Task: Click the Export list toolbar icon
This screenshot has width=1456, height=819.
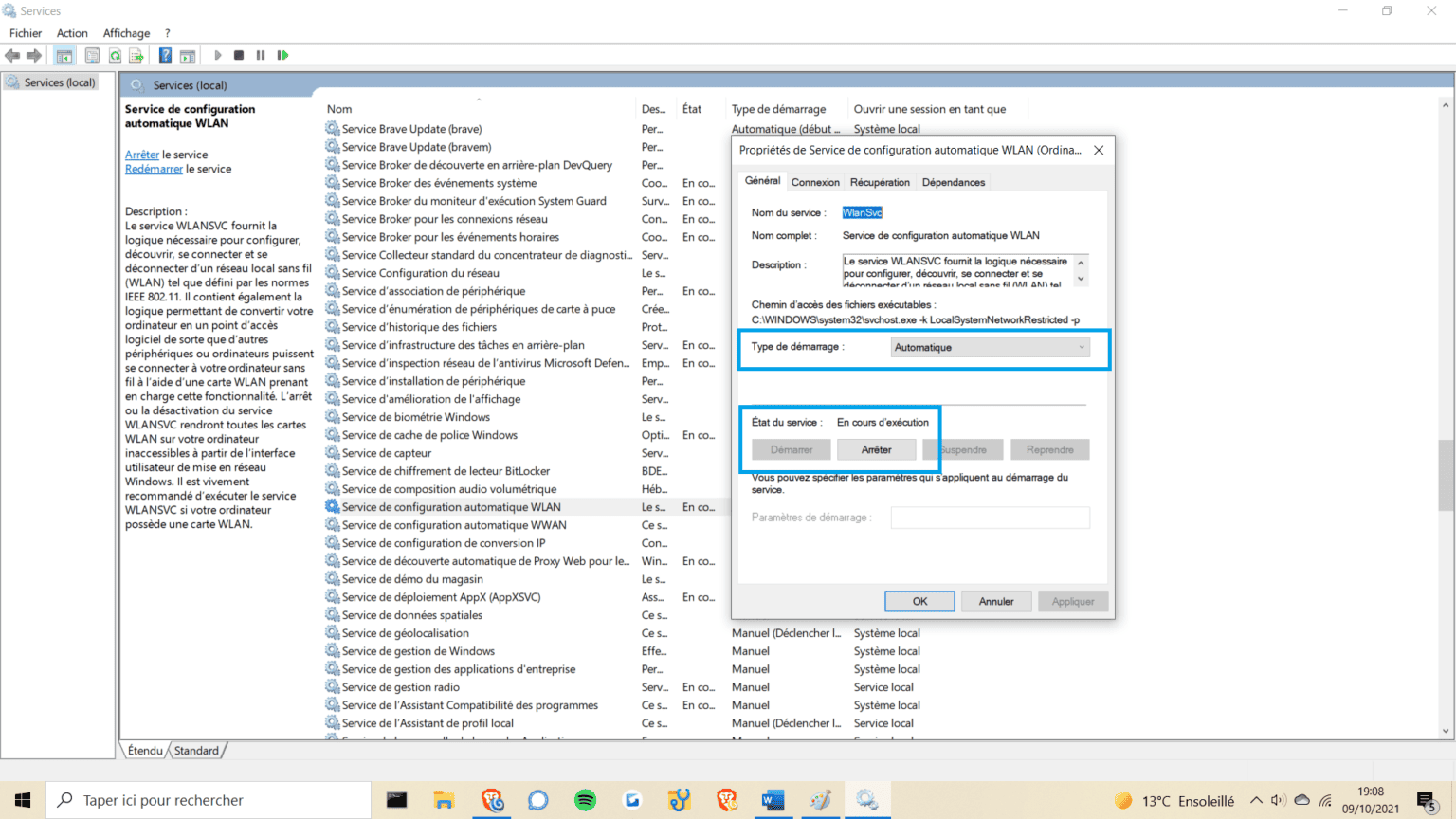Action: coord(136,56)
